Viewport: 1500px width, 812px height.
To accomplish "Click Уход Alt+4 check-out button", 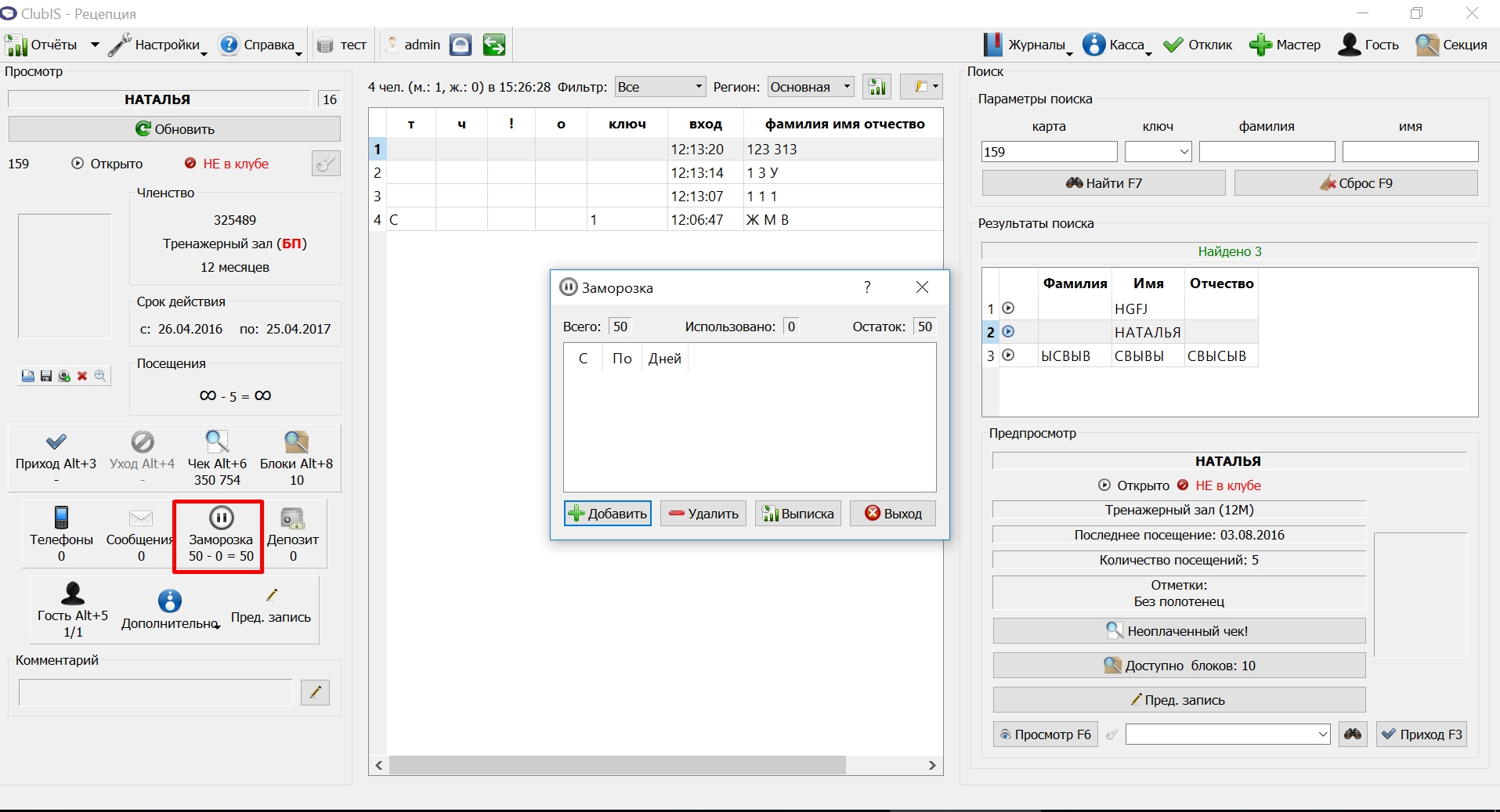I will click(x=143, y=458).
